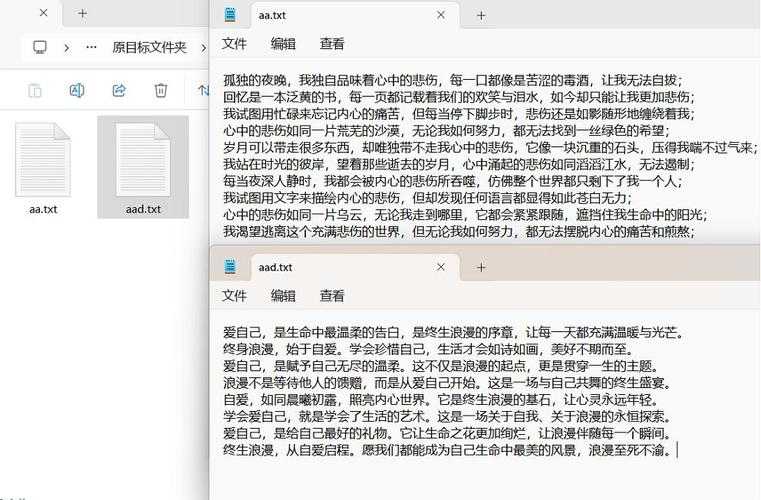Select the aad.txt file thumbnail

[x=143, y=160]
